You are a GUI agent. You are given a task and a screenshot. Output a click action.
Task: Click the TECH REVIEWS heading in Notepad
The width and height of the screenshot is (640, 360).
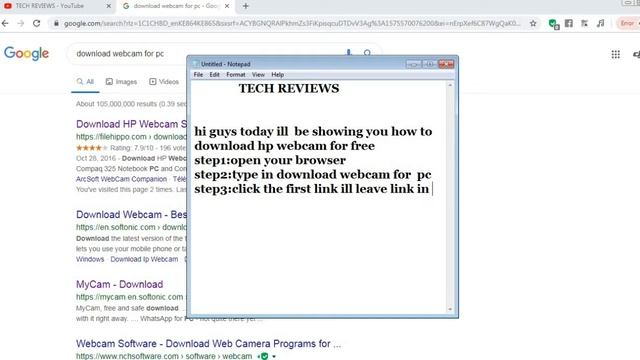[x=289, y=89]
